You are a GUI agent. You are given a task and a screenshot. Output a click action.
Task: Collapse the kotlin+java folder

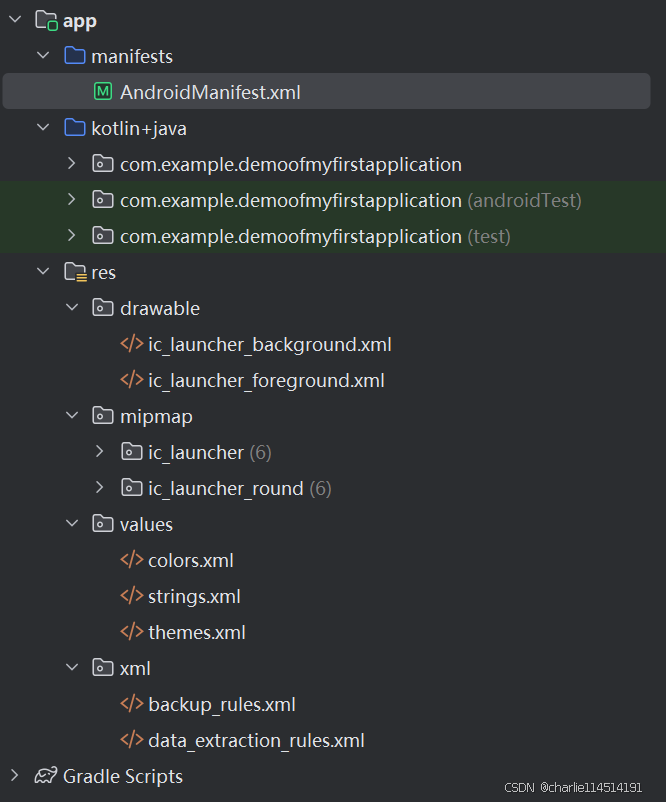pos(43,127)
